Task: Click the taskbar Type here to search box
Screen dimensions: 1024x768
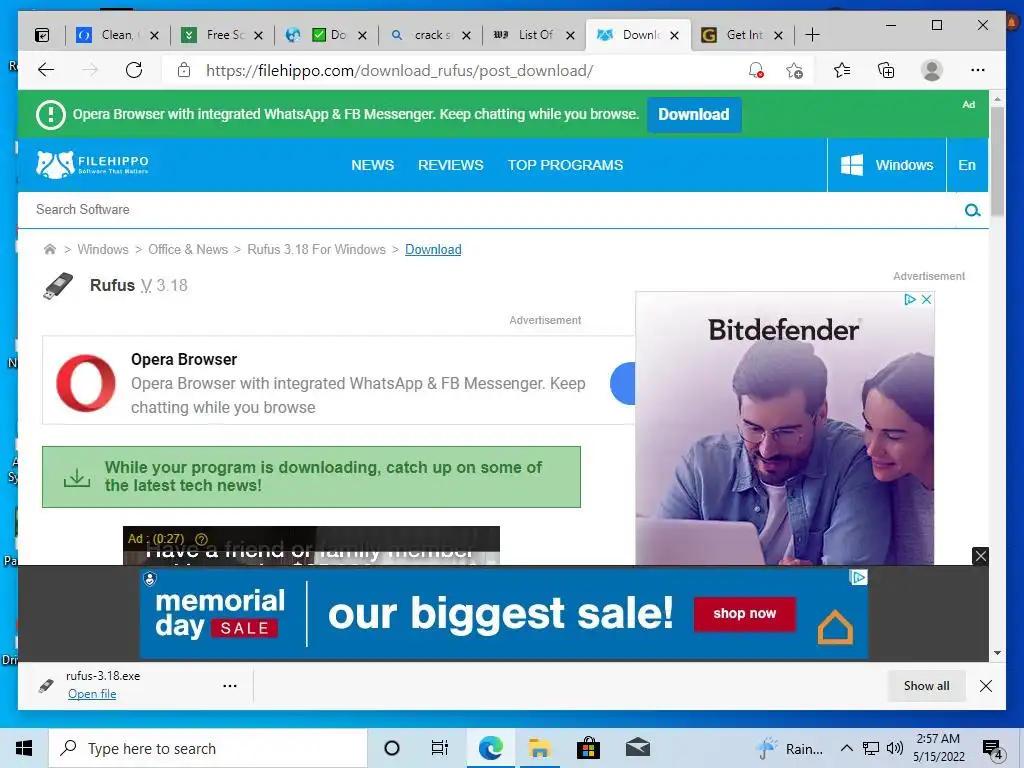Action: [208, 748]
